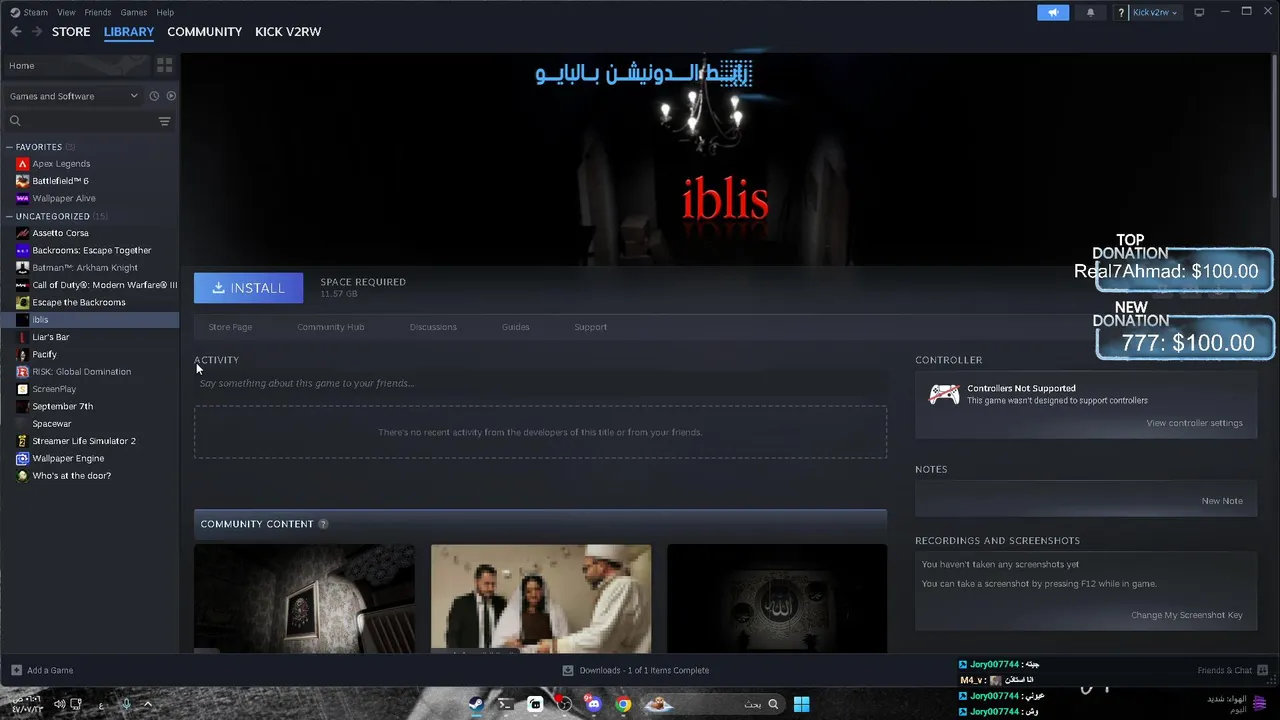Screen dimensions: 1280x720
Task: Open the Games menu
Action: 133,12
